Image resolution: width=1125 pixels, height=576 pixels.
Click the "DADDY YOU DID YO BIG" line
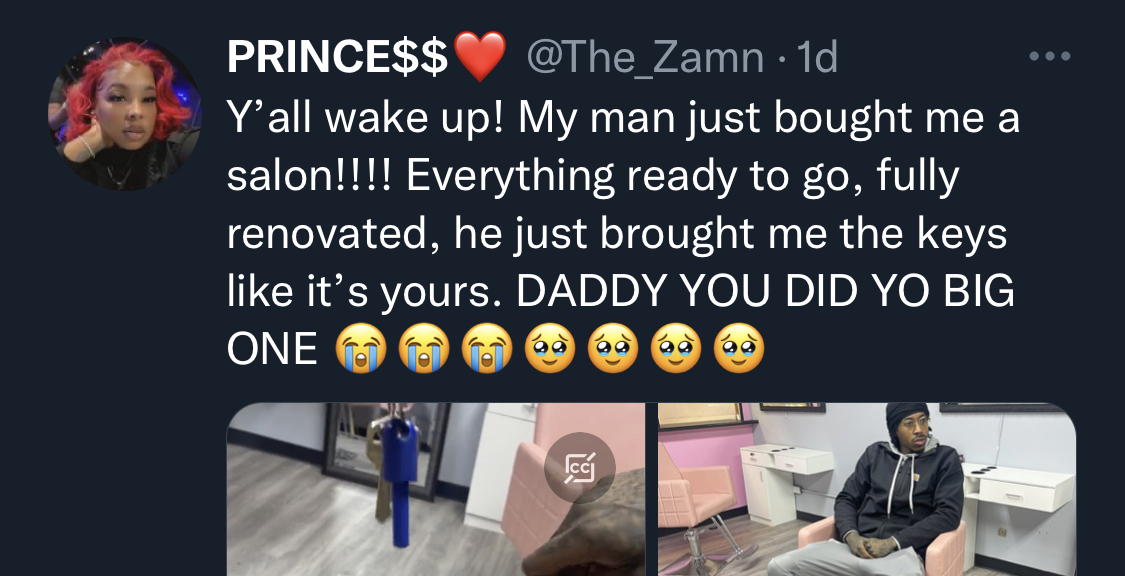[765, 291]
